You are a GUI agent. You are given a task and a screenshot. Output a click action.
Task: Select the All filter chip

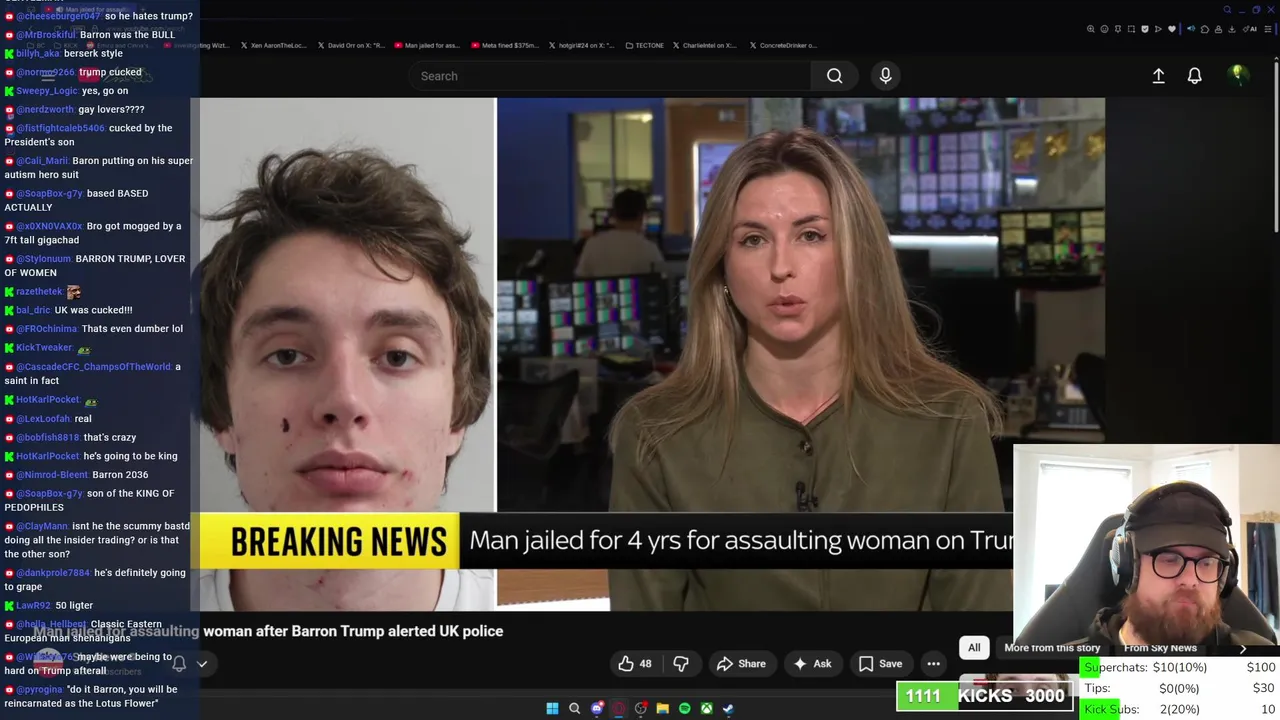[974, 648]
